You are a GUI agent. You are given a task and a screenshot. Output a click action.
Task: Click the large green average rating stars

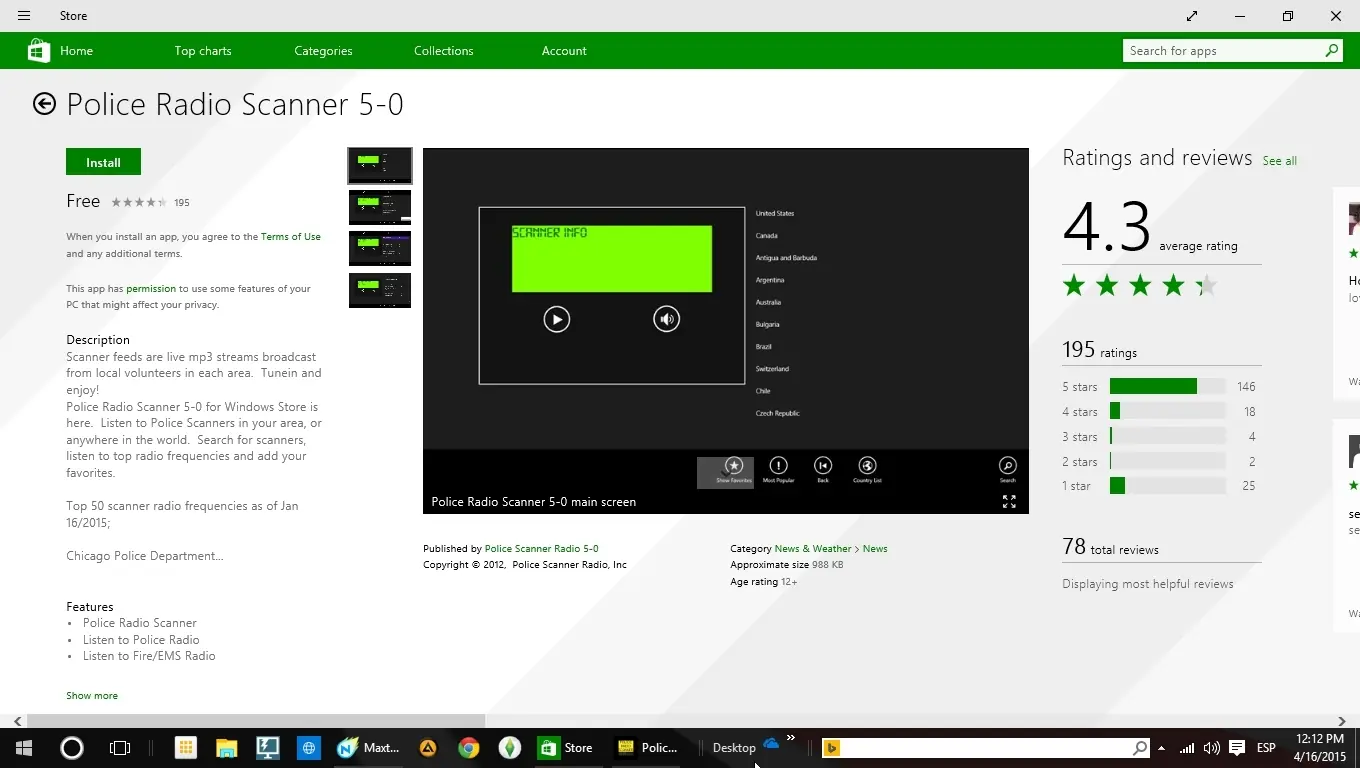coord(1141,286)
